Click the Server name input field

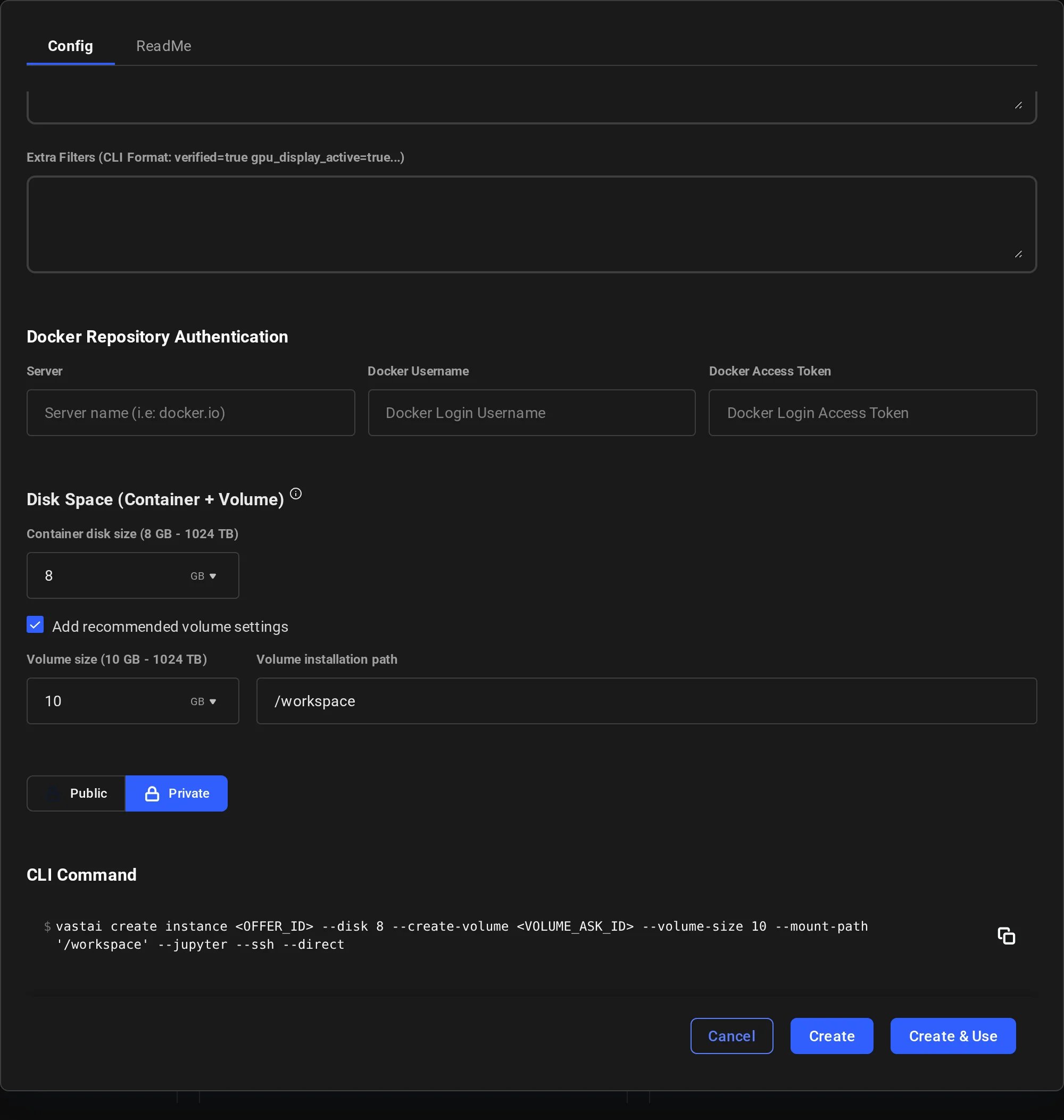pyautogui.click(x=190, y=413)
